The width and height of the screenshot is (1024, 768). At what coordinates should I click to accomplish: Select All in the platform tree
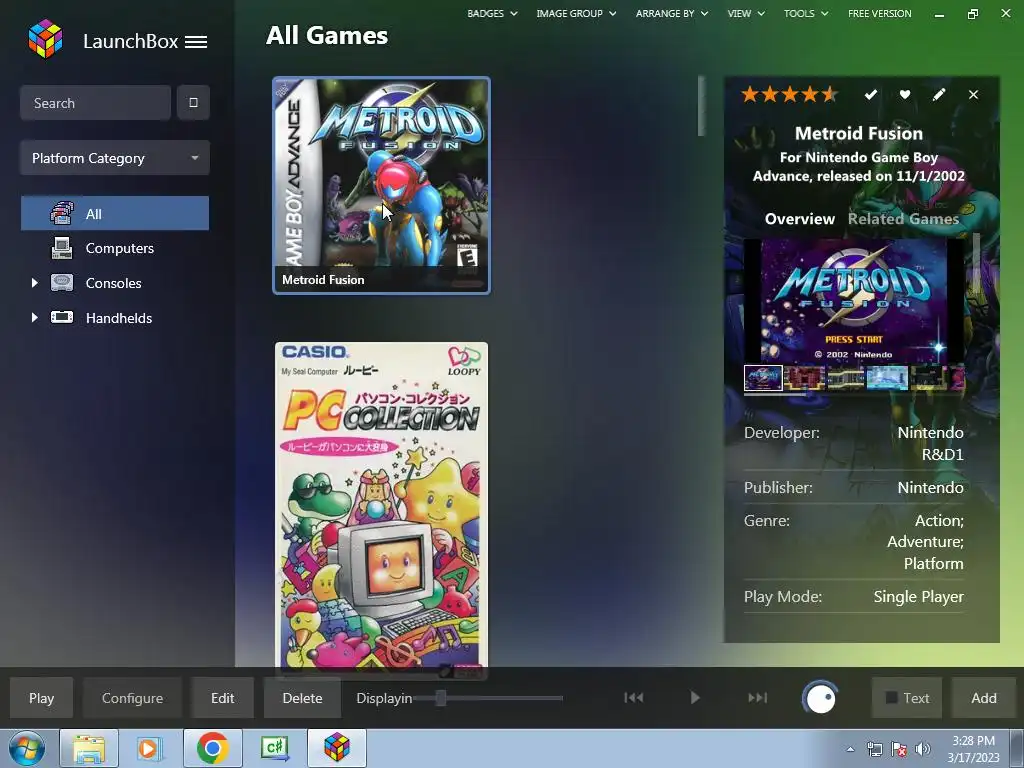click(x=115, y=214)
